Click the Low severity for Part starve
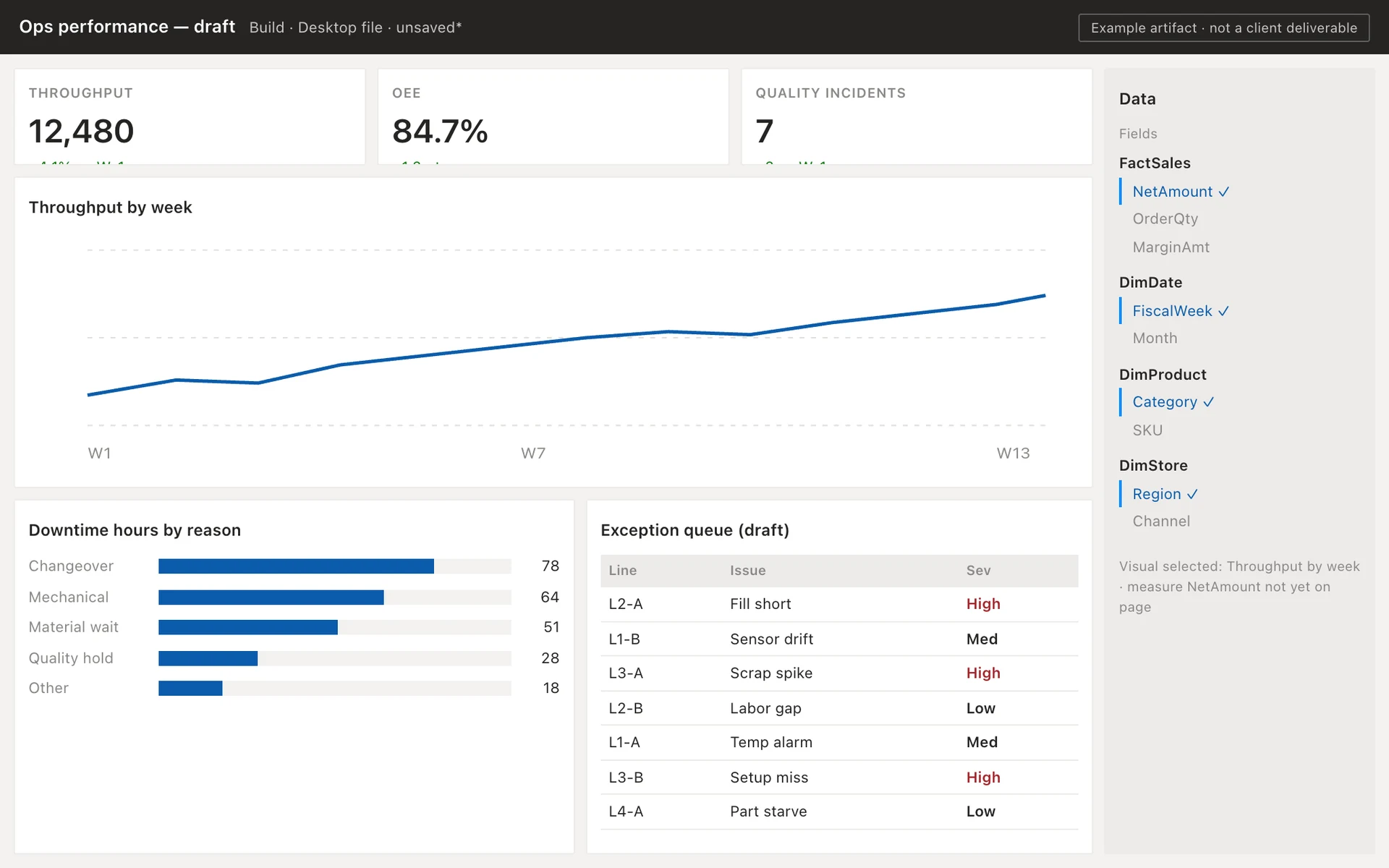The height and width of the screenshot is (868, 1389). pyautogui.click(x=981, y=812)
